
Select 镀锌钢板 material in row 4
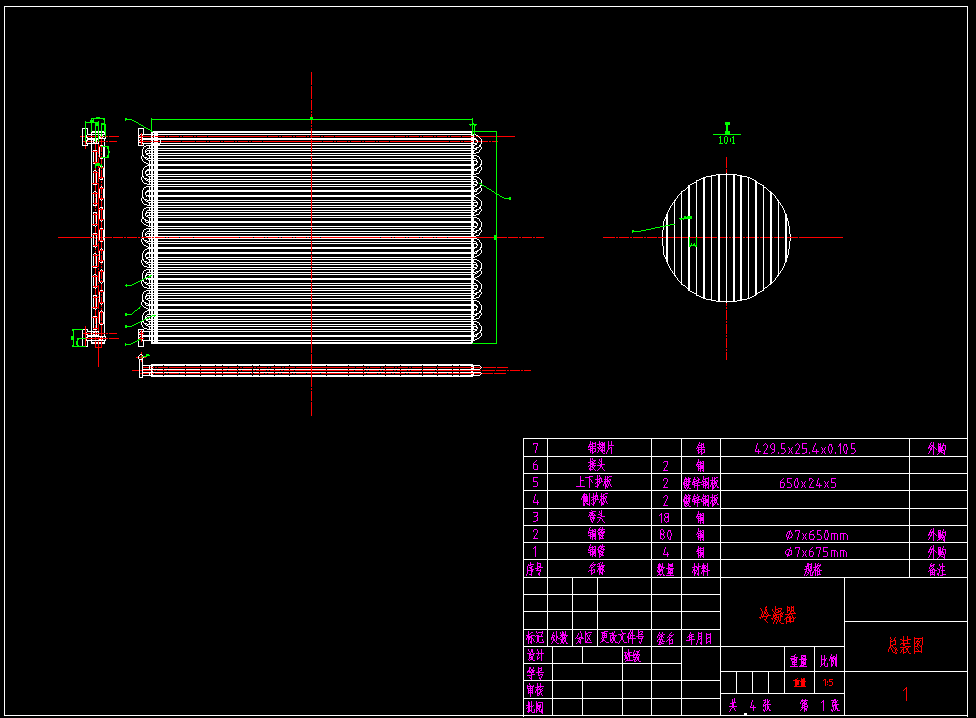(701, 500)
